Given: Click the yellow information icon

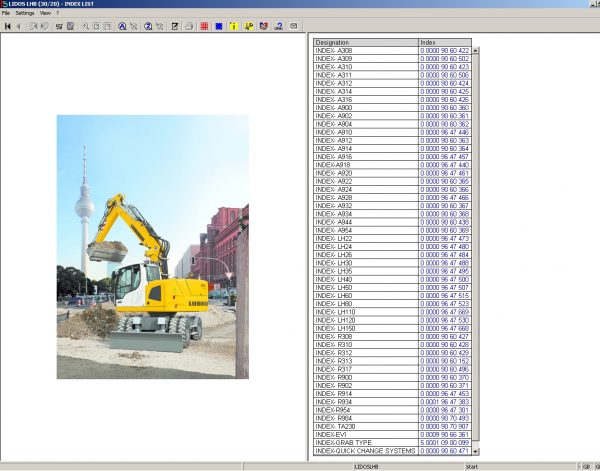Looking at the screenshot, I should click(233, 25).
